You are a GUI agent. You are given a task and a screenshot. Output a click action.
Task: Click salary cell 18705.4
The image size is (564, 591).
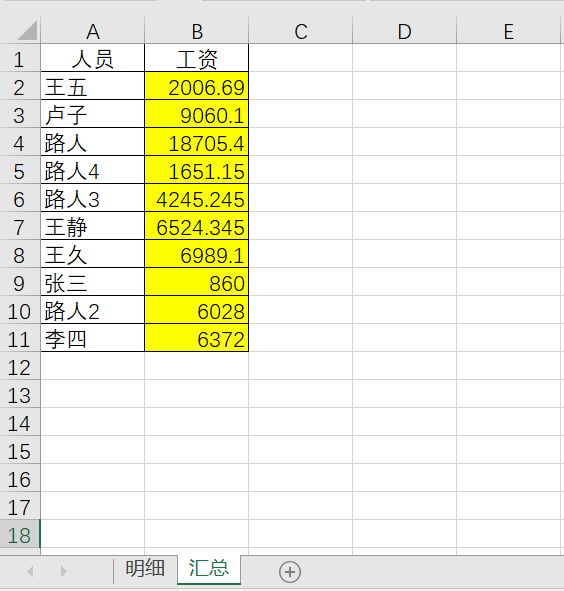[x=197, y=142]
